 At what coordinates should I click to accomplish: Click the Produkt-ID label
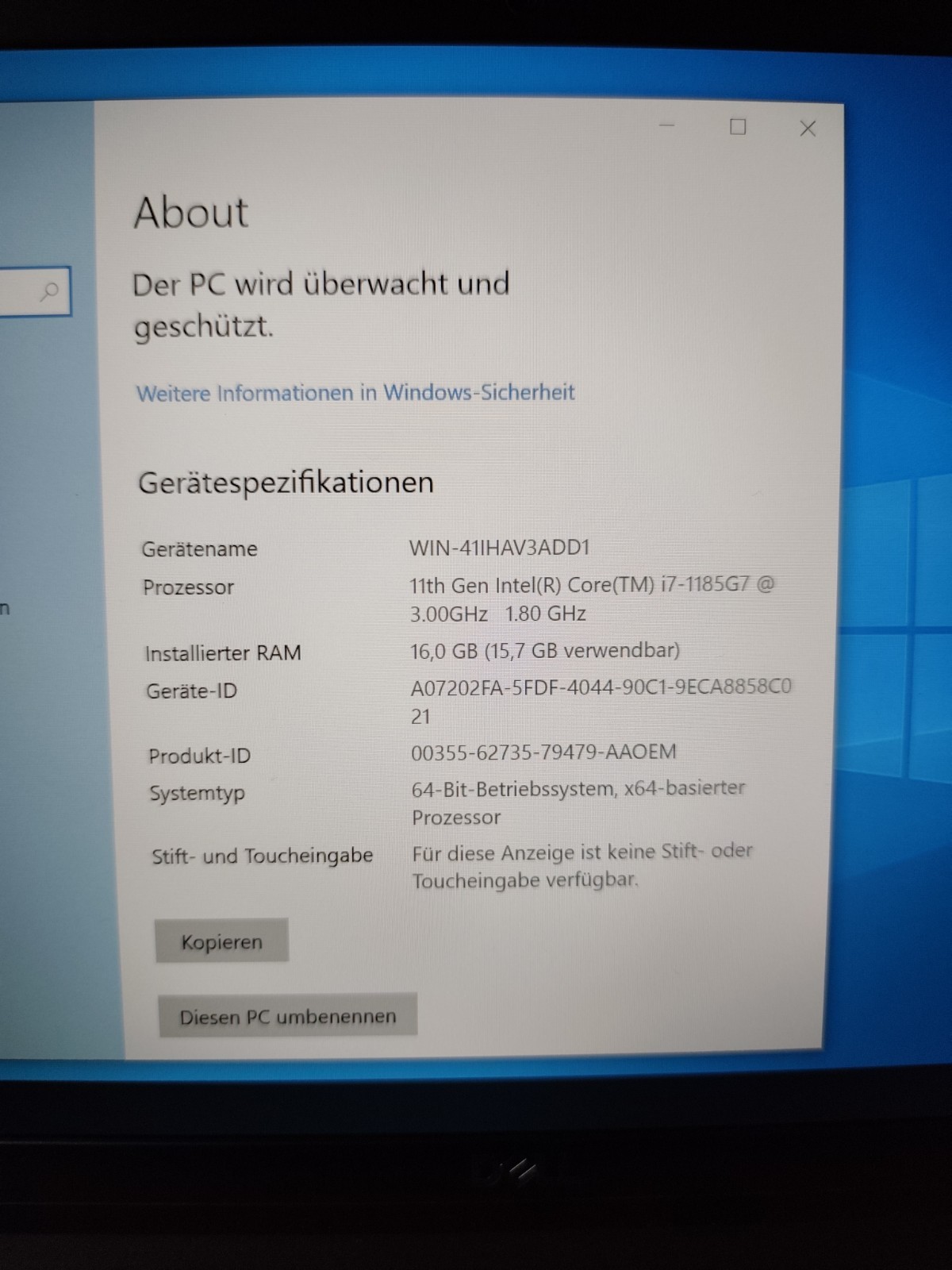point(199,756)
